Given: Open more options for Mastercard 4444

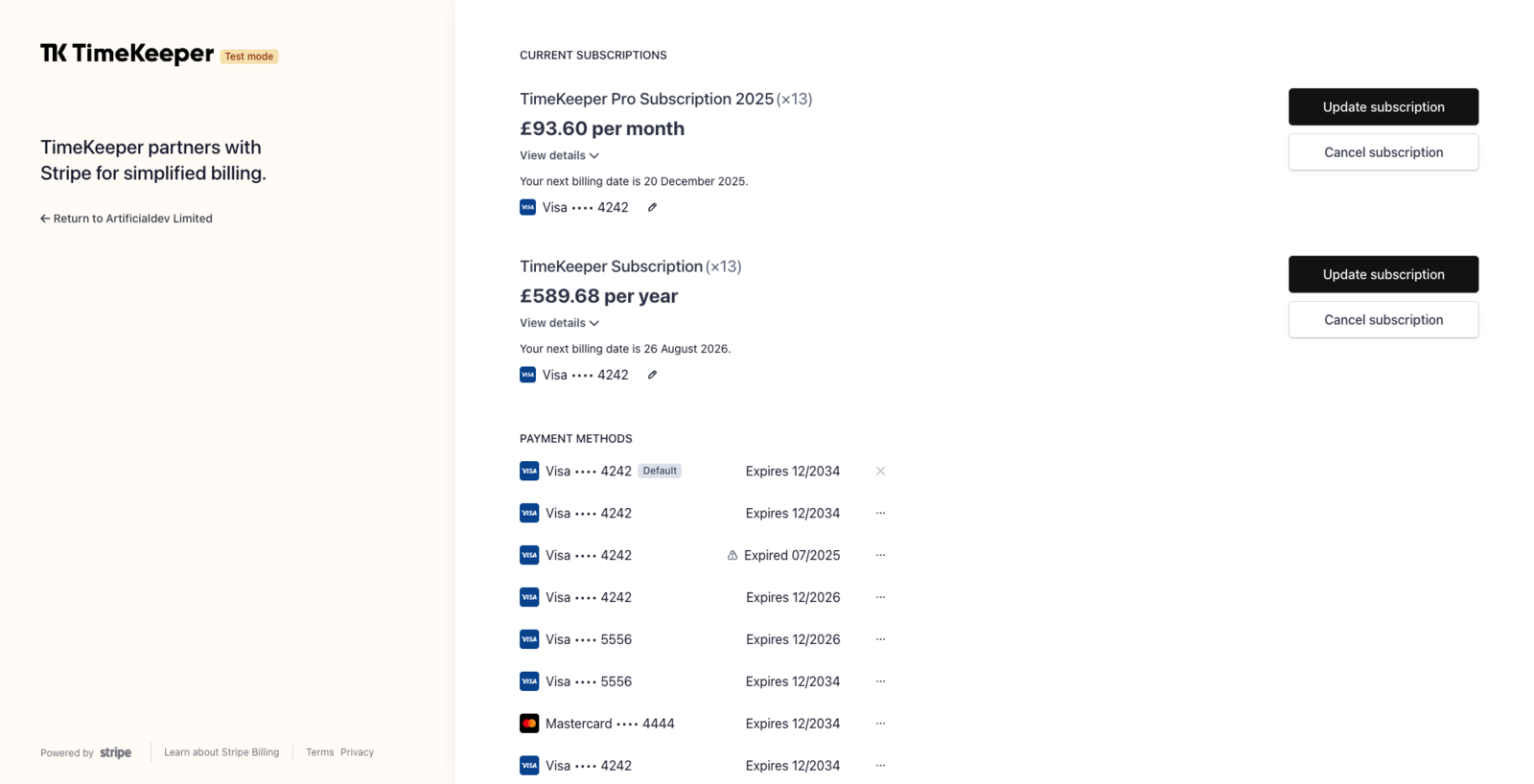Looking at the screenshot, I should [x=880, y=724].
